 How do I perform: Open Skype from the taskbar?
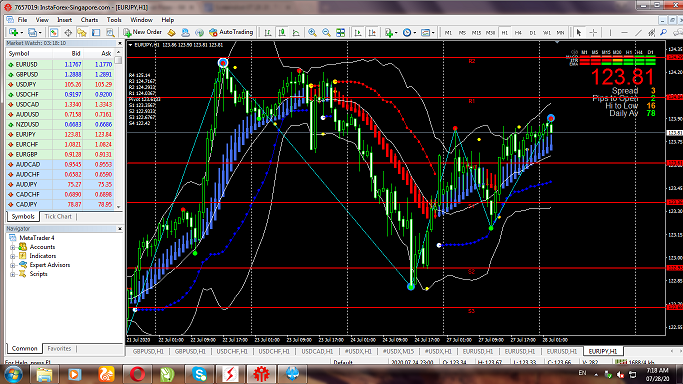[x=199, y=374]
